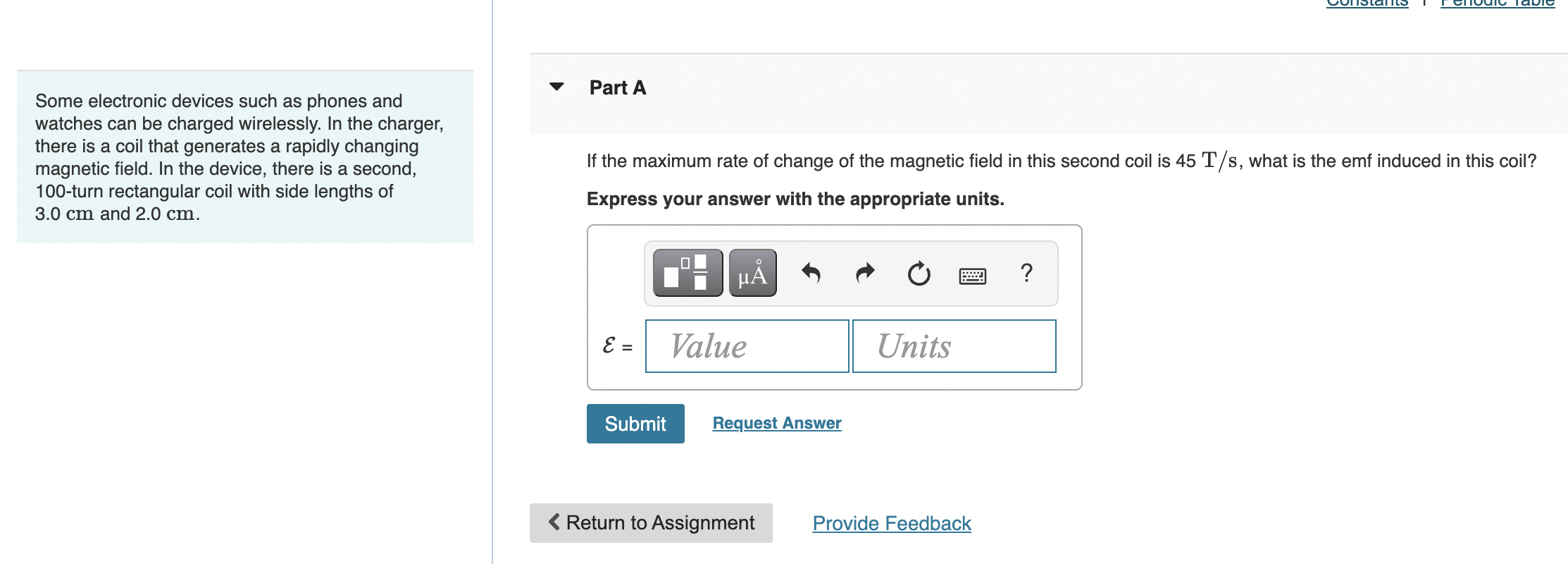Open the symbols µÅ units menu
This screenshot has height=564, width=1568.
click(x=752, y=273)
